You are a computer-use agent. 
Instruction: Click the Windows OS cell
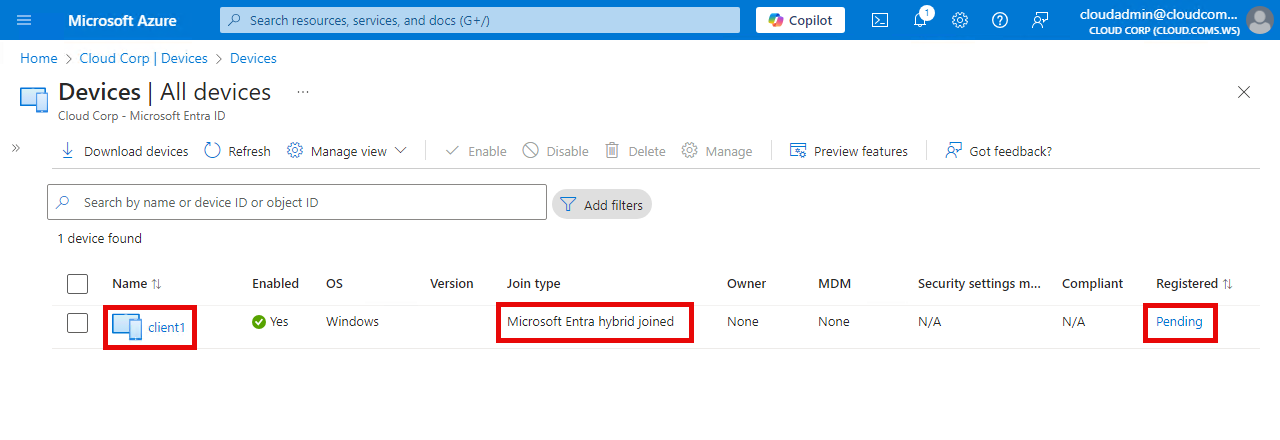352,322
